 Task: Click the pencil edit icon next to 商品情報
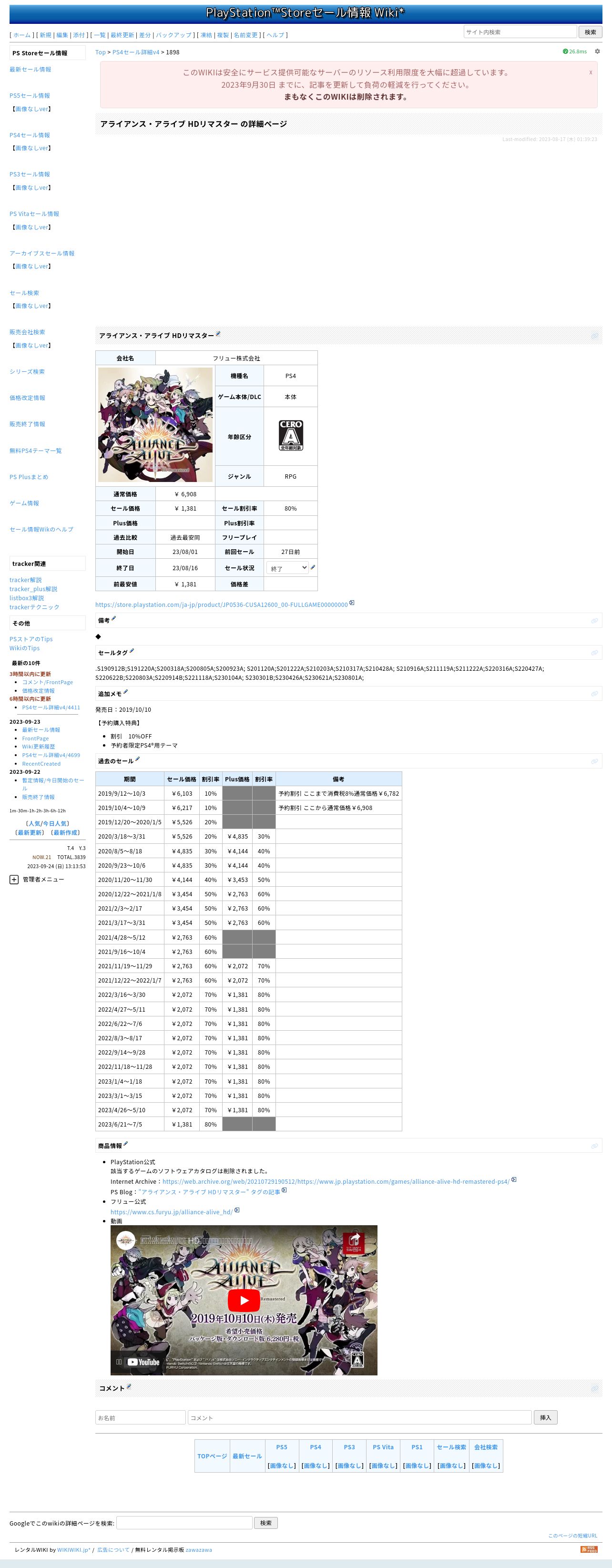tap(125, 1144)
